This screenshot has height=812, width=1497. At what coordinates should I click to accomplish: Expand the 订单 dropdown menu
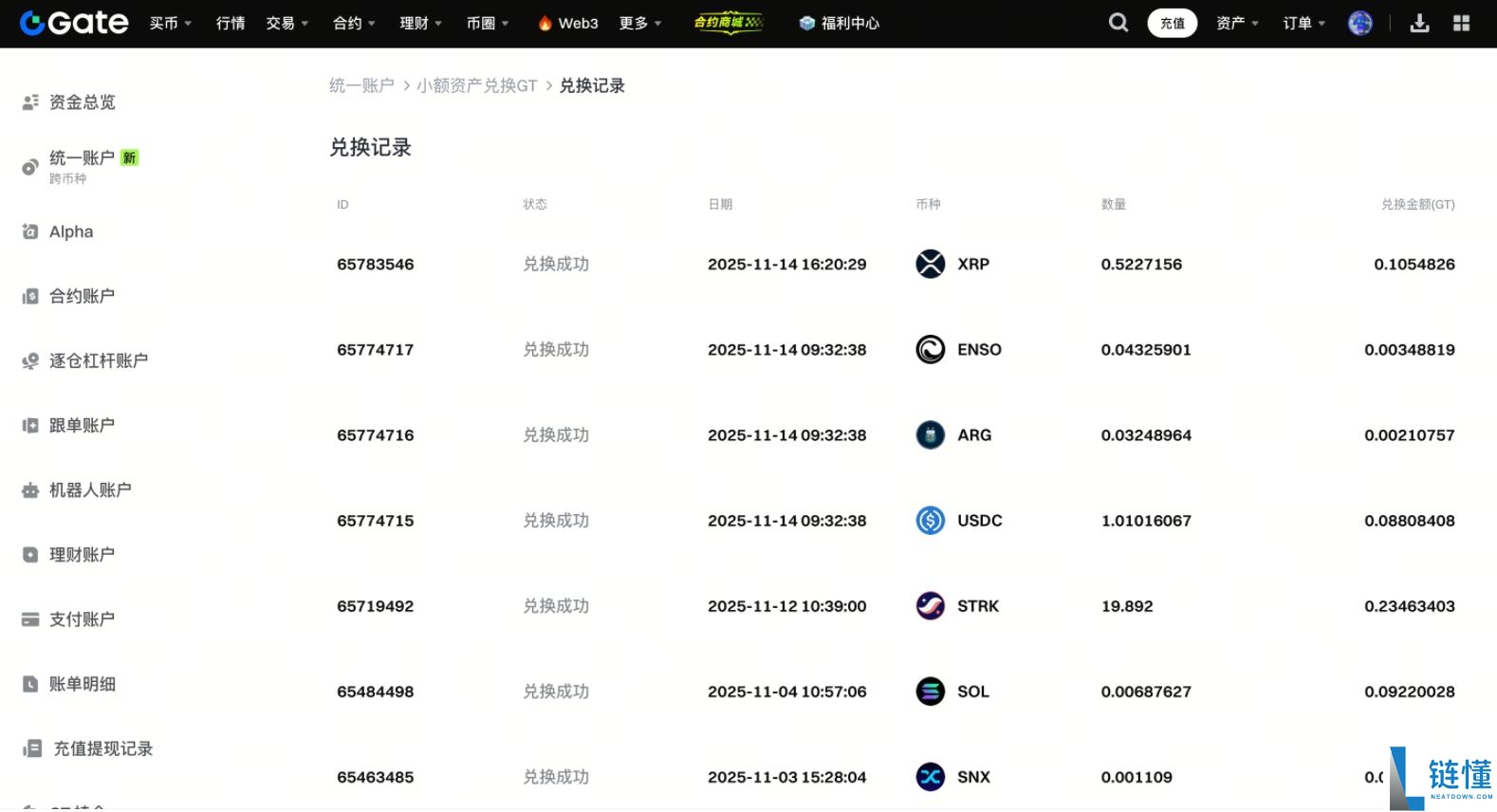(1304, 23)
